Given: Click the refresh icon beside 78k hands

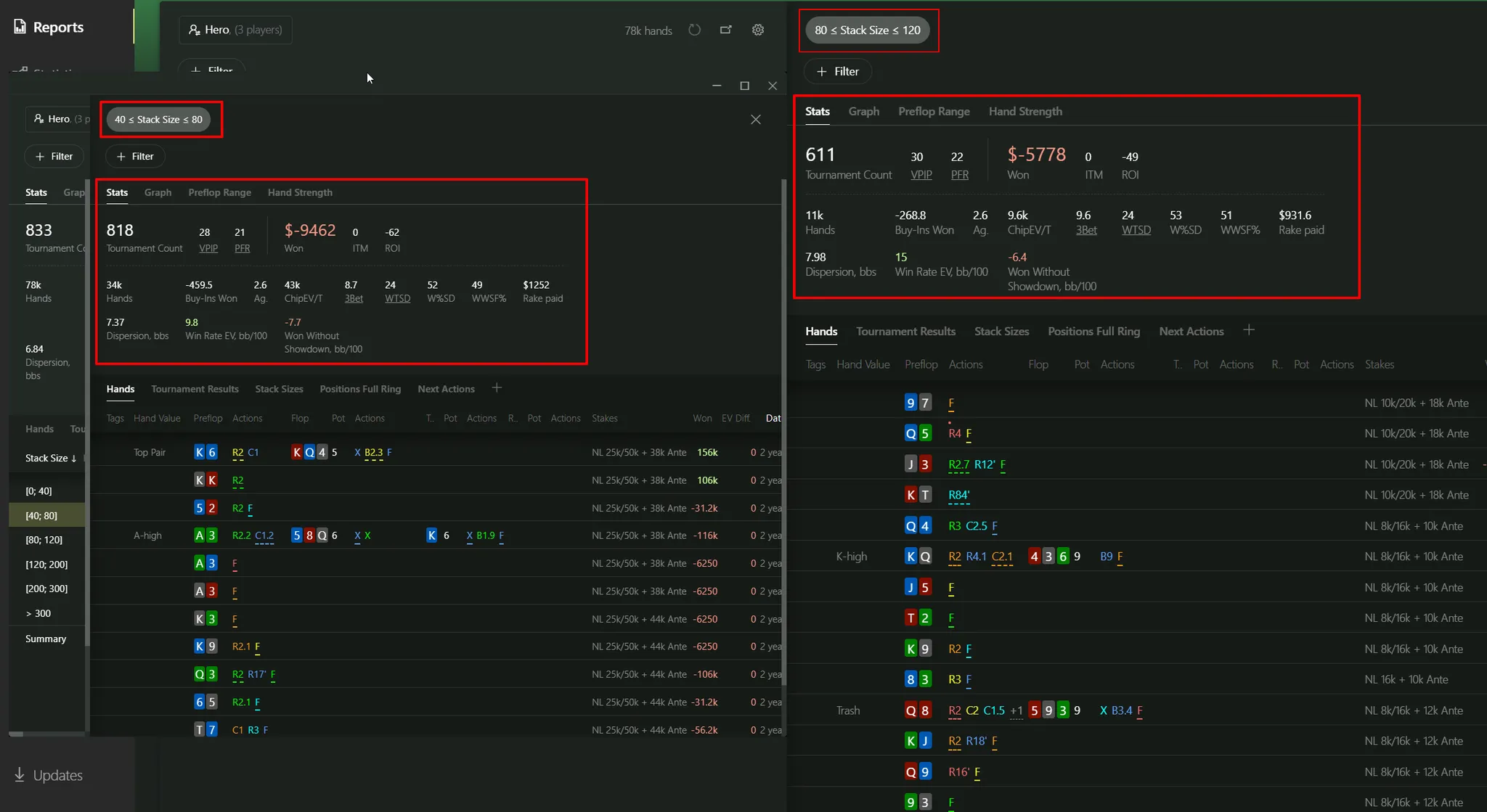Looking at the screenshot, I should [x=695, y=30].
